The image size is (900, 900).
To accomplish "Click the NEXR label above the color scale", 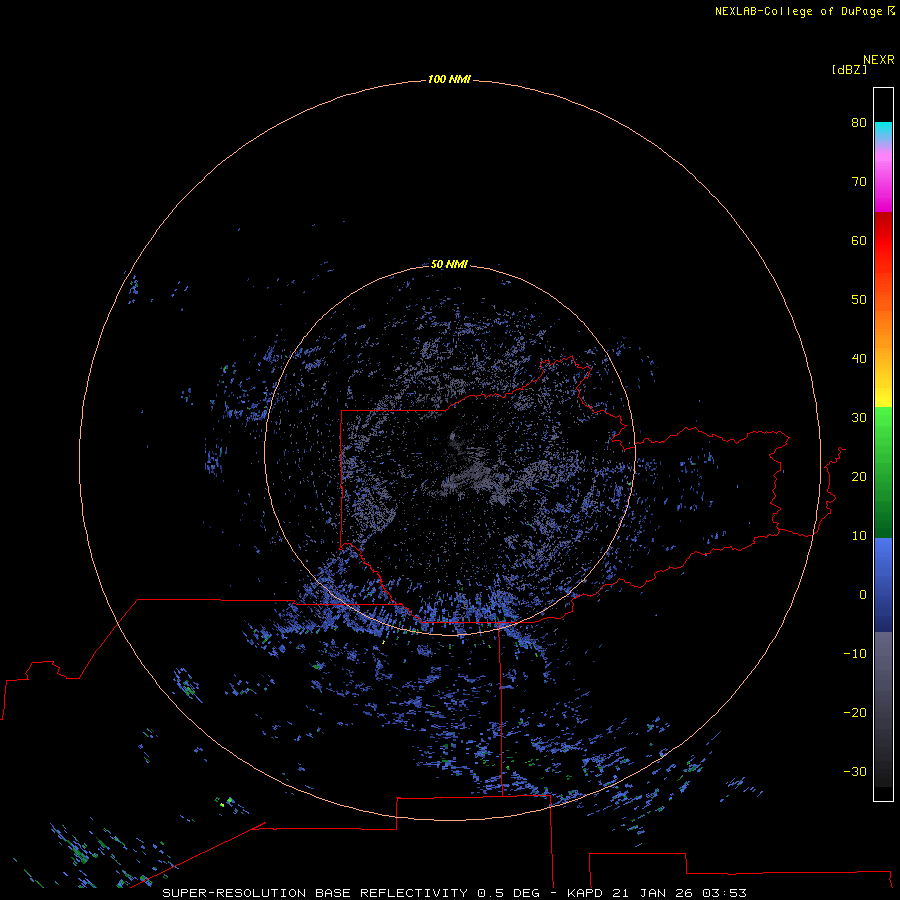I will (x=878, y=60).
